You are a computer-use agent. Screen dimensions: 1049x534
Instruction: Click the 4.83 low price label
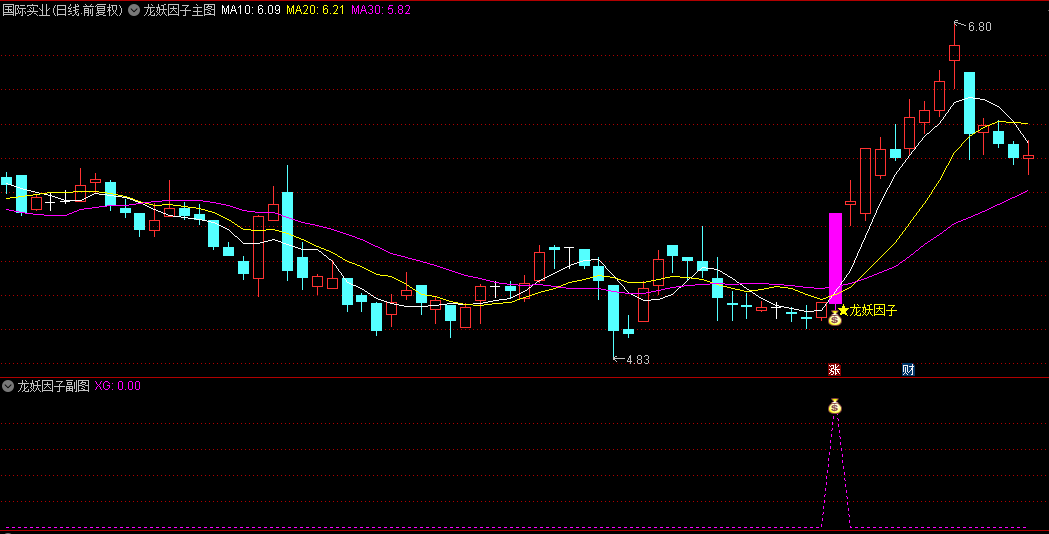(x=638, y=359)
